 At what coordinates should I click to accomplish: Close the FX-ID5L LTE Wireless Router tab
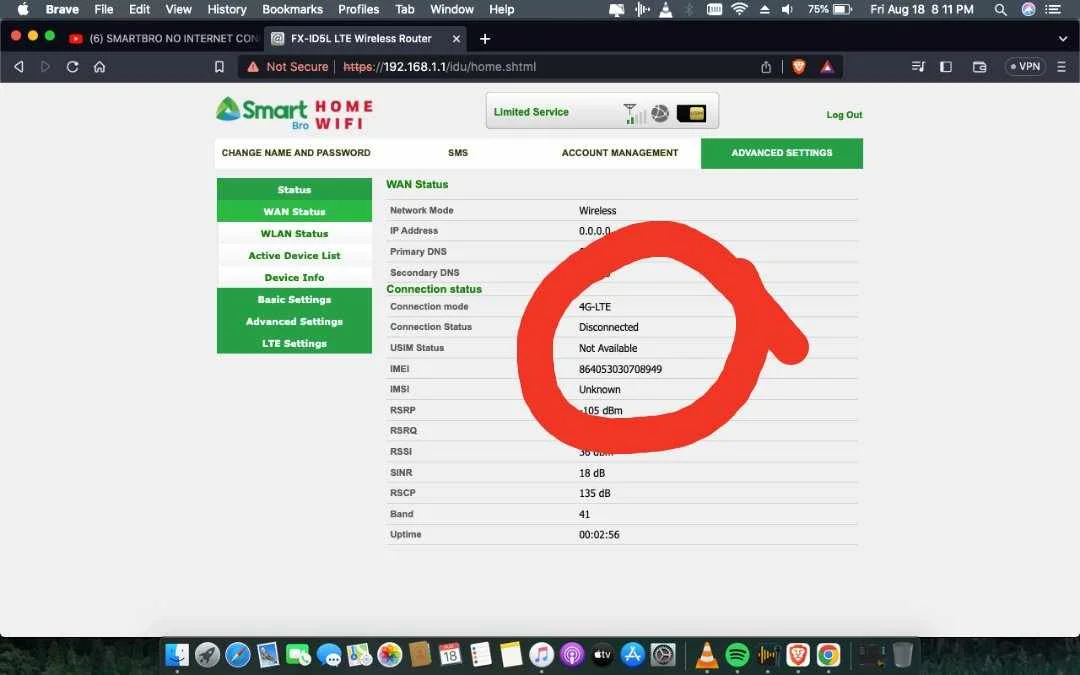(456, 39)
